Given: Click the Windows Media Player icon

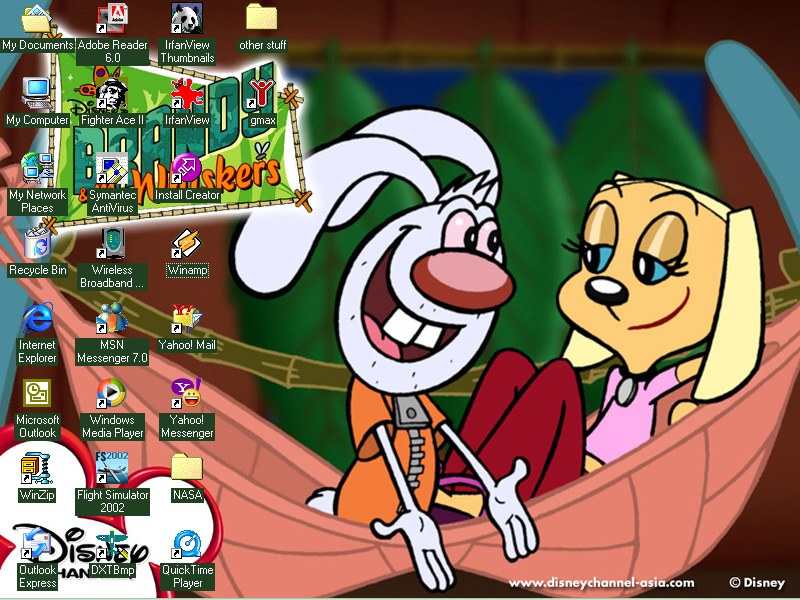Looking at the screenshot, I should coord(112,394).
